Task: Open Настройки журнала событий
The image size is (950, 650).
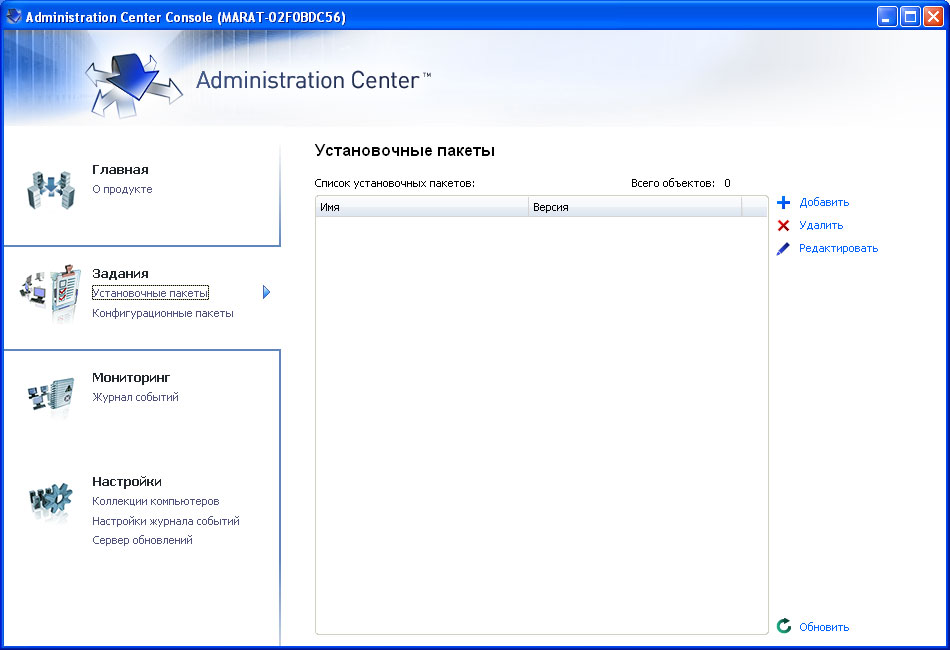Action: click(165, 521)
